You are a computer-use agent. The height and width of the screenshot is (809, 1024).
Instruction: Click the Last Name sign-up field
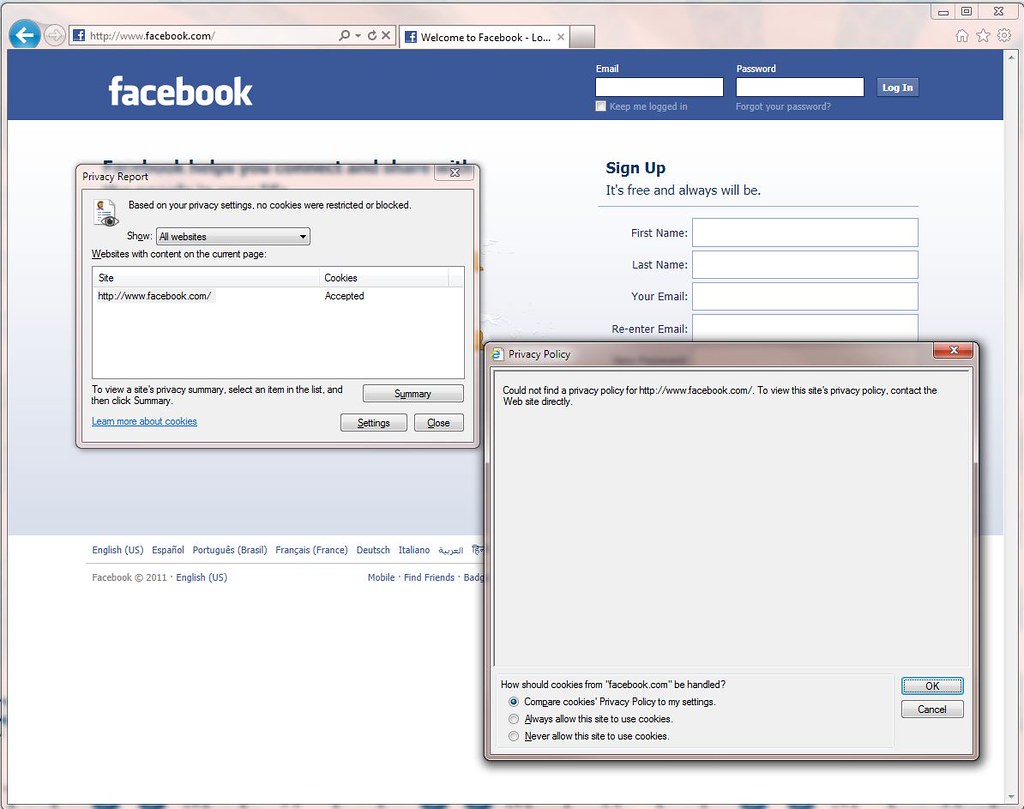tap(805, 264)
